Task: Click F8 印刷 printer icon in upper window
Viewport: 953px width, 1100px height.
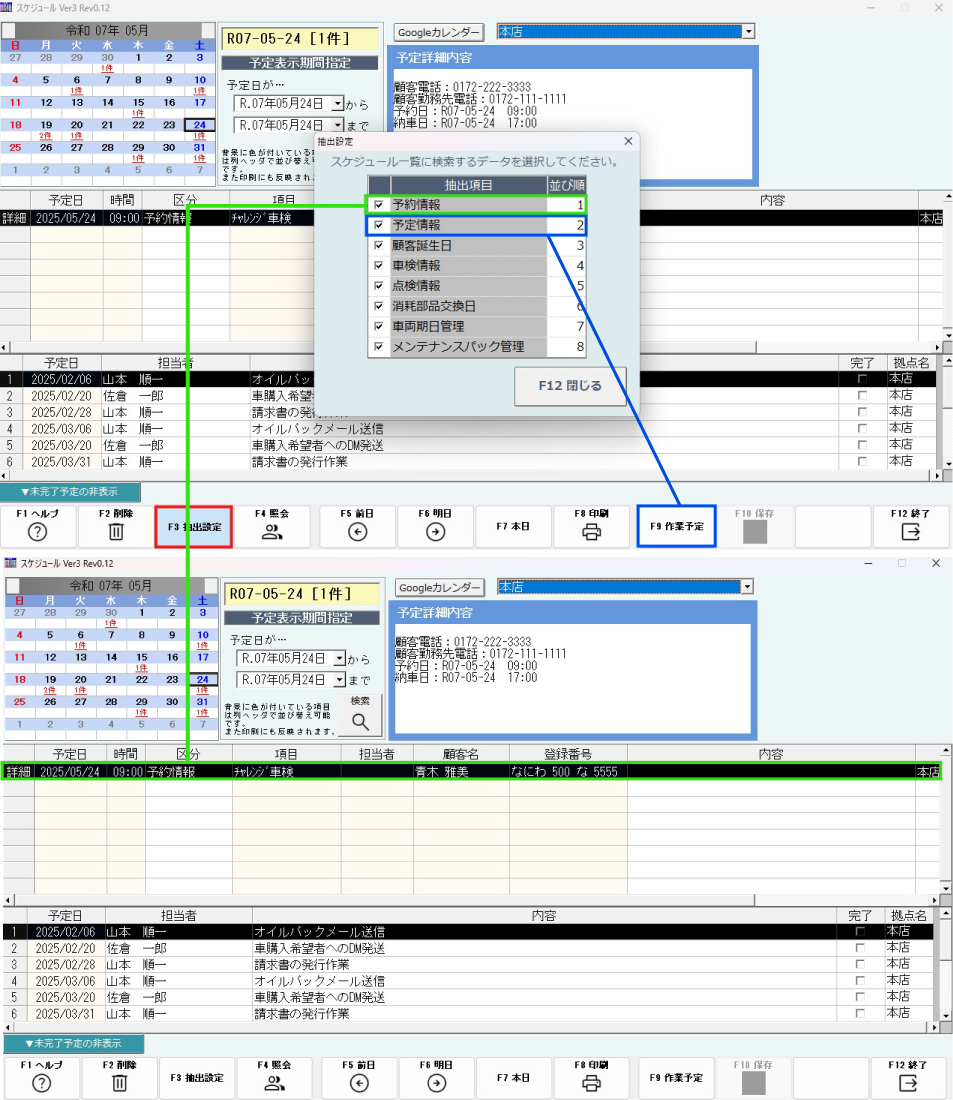Action: pyautogui.click(x=592, y=532)
